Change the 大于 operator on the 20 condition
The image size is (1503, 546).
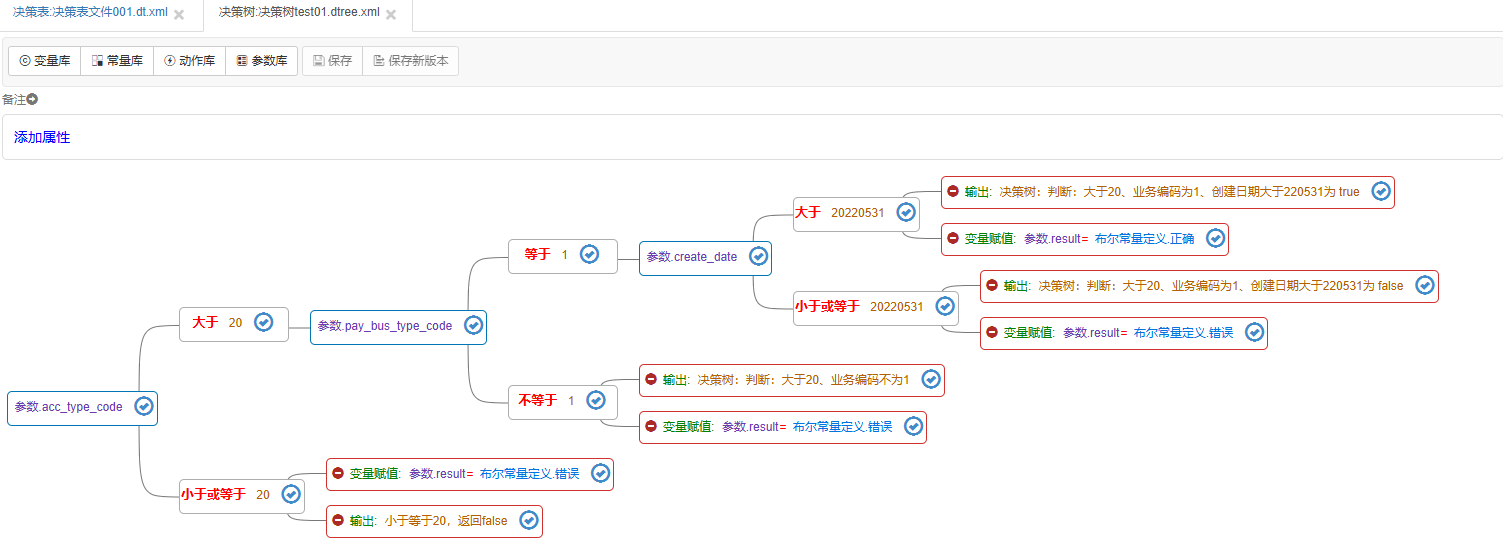205,322
